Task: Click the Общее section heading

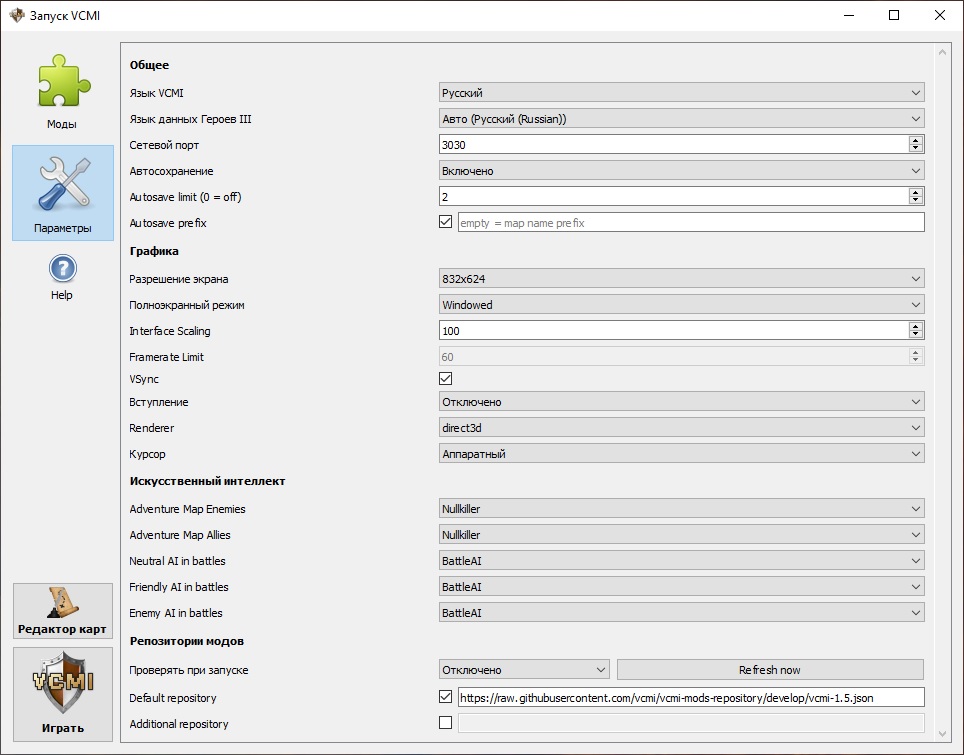Action: (x=149, y=65)
